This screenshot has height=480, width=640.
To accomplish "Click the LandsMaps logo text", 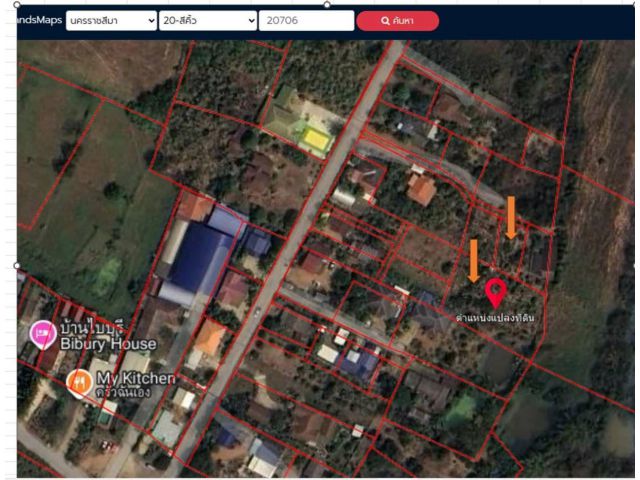I will coord(40,20).
